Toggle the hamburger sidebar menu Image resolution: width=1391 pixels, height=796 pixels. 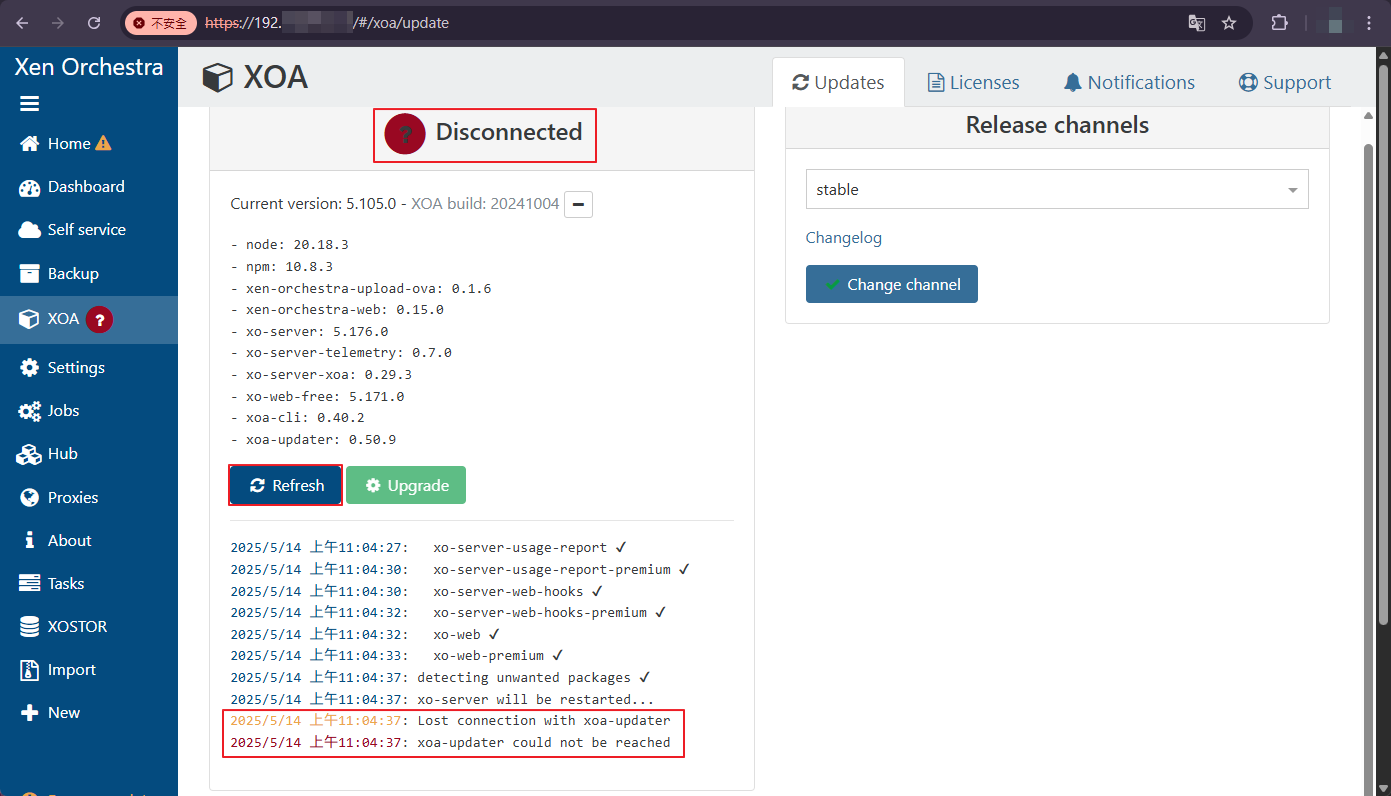coord(30,104)
